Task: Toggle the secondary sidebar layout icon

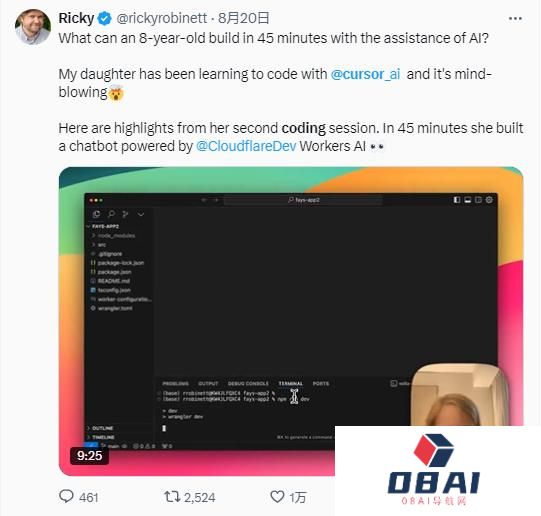Action: click(x=478, y=200)
